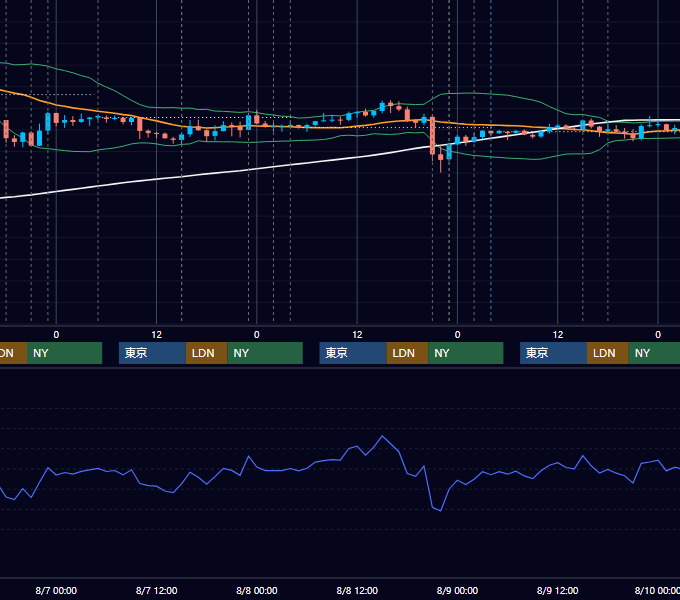Select the LDN block left of 8/9 00:00
The height and width of the screenshot is (600, 680).
(x=407, y=353)
